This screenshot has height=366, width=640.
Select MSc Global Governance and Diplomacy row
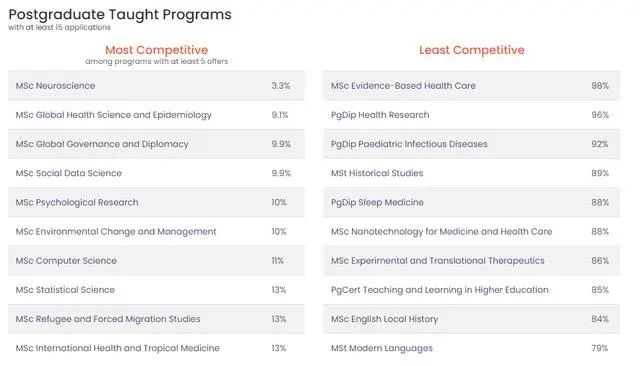(156, 144)
